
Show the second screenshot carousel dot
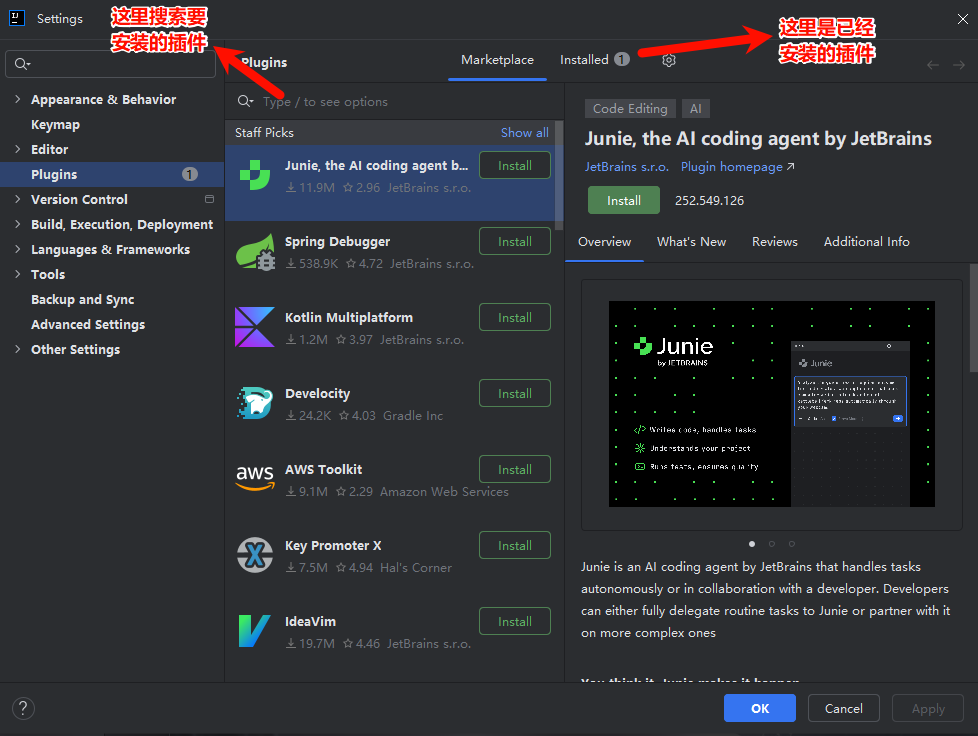[772, 544]
